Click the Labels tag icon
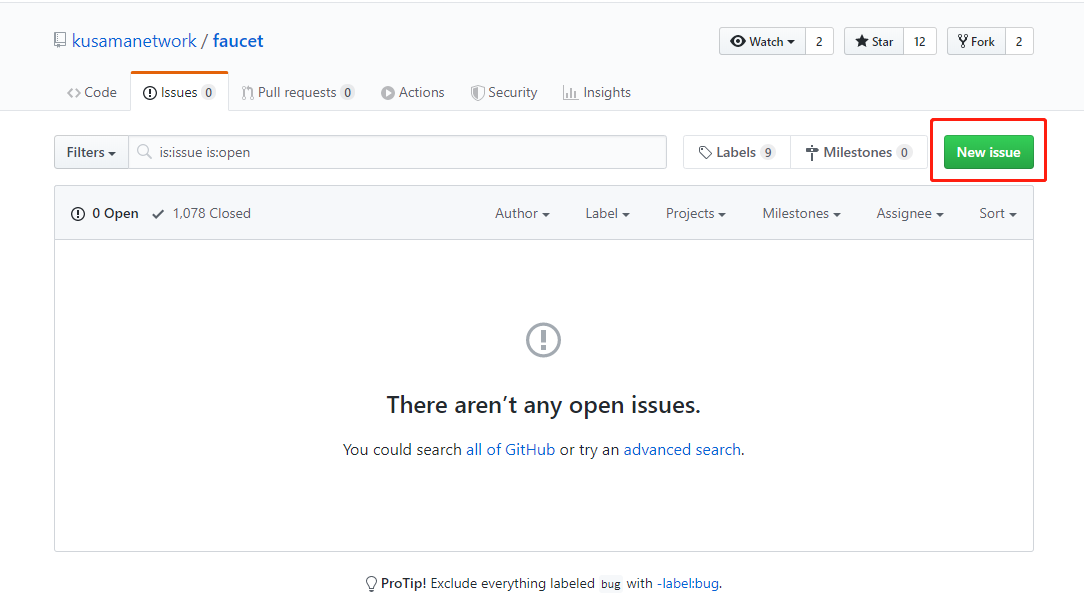1084x616 pixels. pyautogui.click(x=705, y=153)
